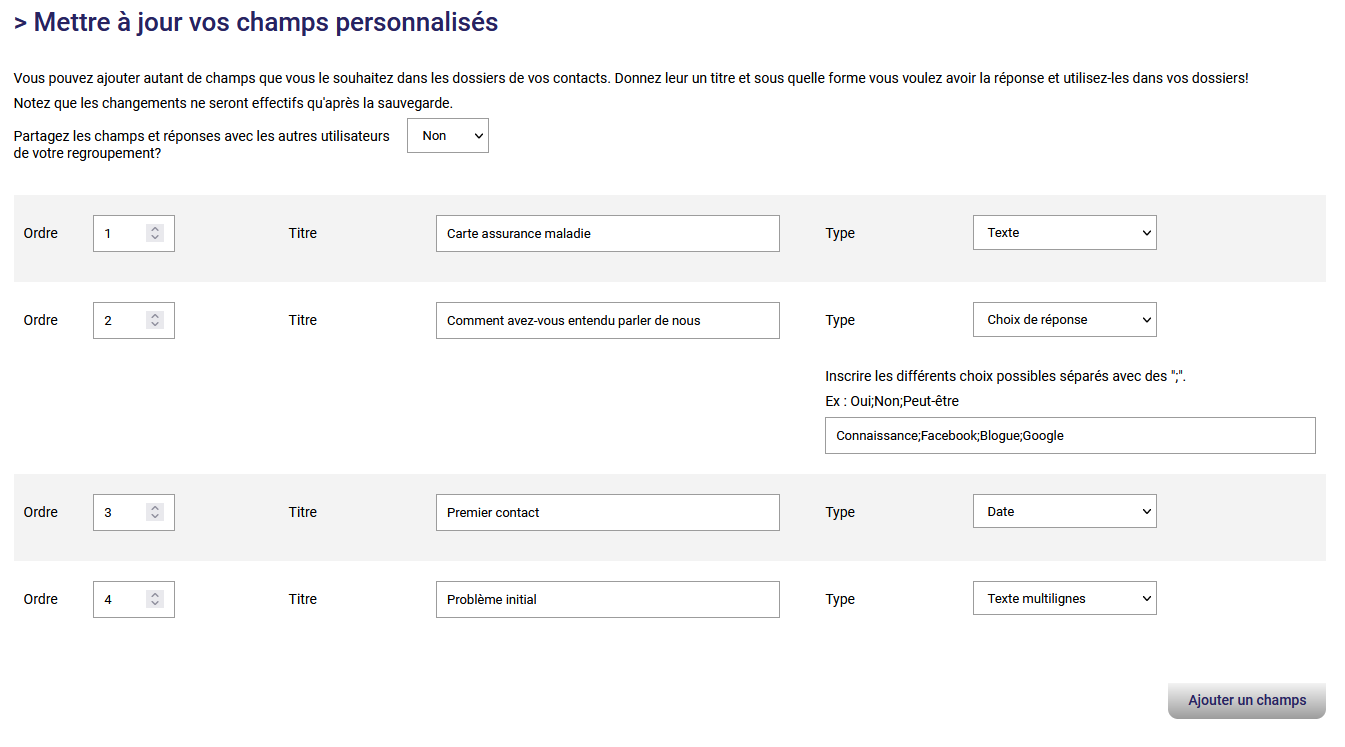The height and width of the screenshot is (747, 1345).
Task: Click the choices field containing Connaissance;Facebook;Blogue;Google
Action: (x=1069, y=436)
